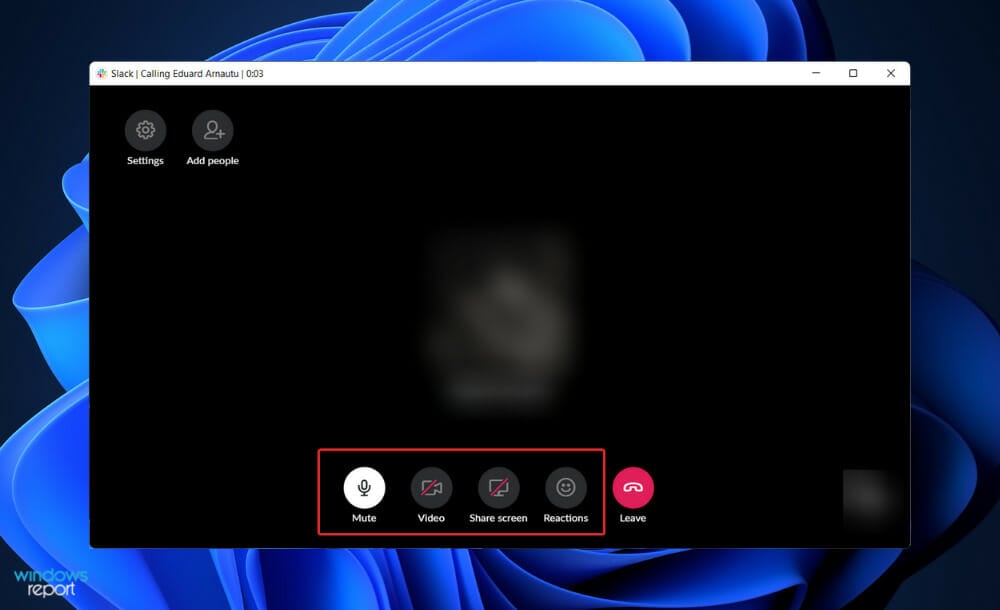Click the Slack logo in the title bar
Image resolution: width=1000 pixels, height=610 pixels.
pyautogui.click(x=101, y=73)
